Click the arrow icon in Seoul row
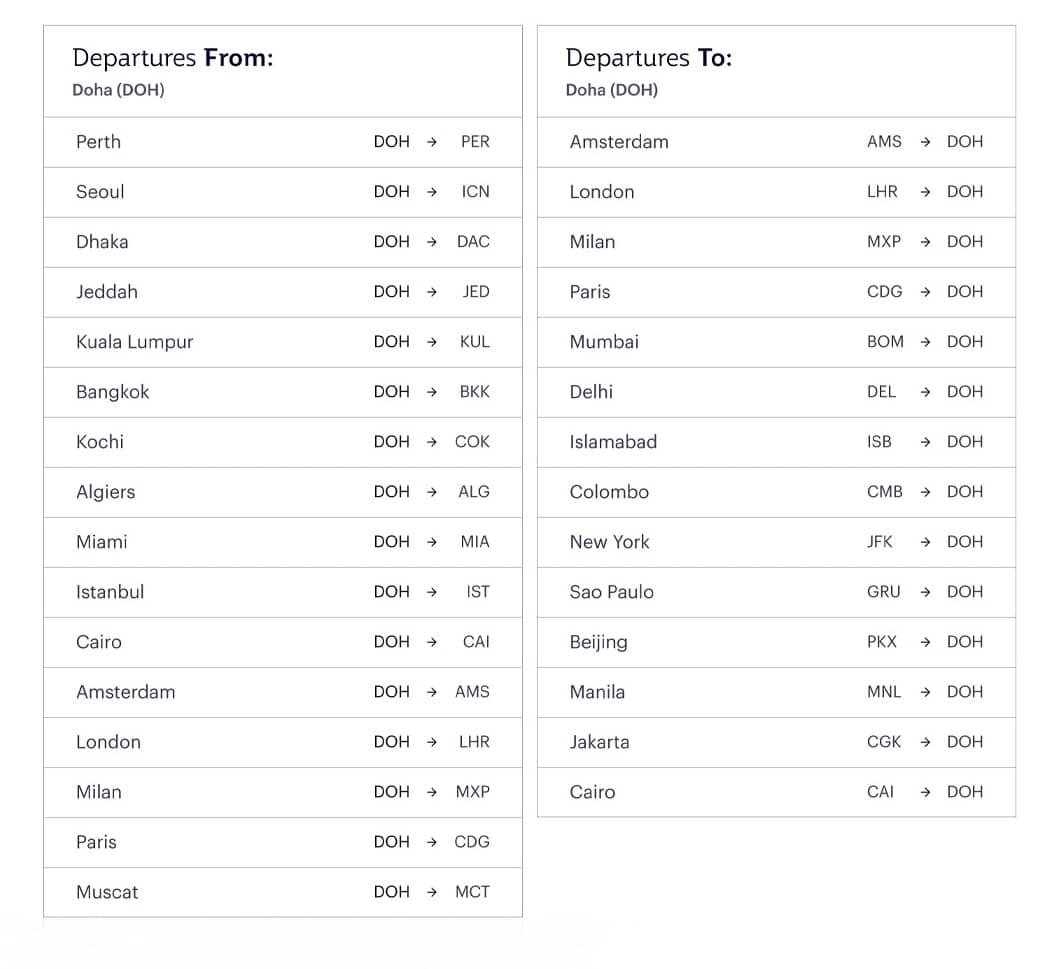This screenshot has height=969, width=1041. pos(432,192)
